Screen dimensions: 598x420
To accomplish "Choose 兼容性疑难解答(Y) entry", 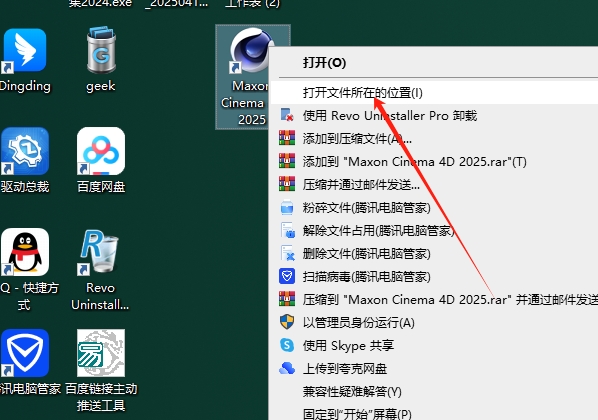I will tap(433, 392).
